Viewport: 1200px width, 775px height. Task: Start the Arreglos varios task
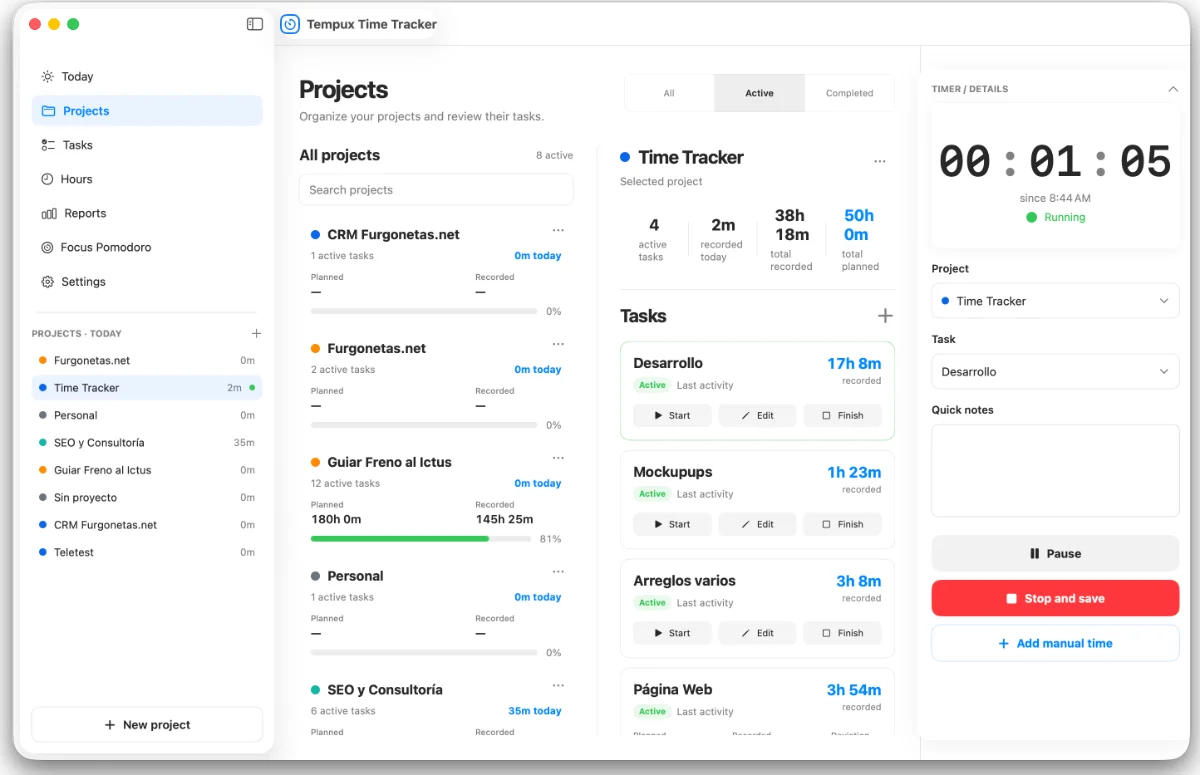coord(672,633)
